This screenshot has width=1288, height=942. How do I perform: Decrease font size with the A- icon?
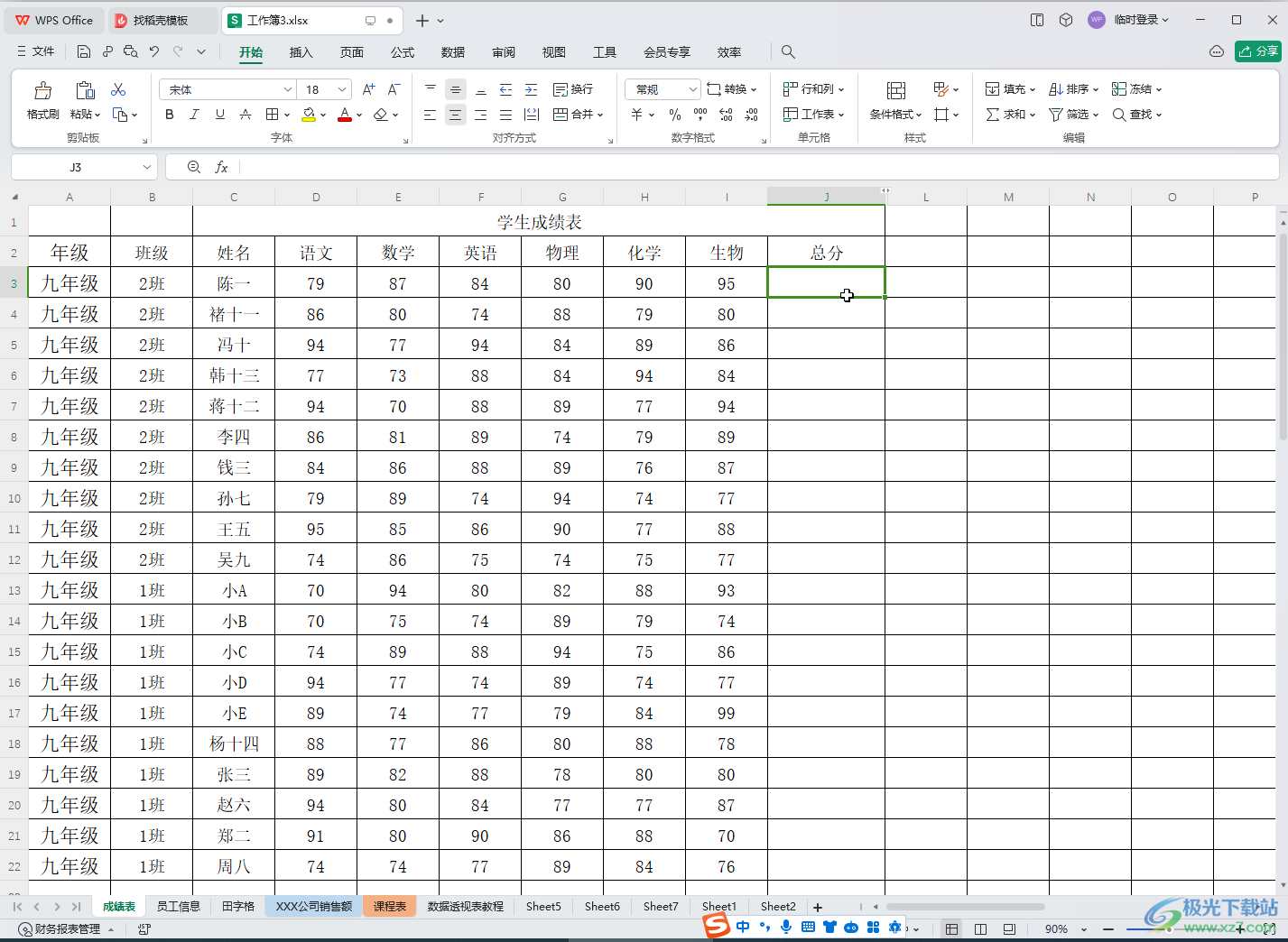(394, 89)
